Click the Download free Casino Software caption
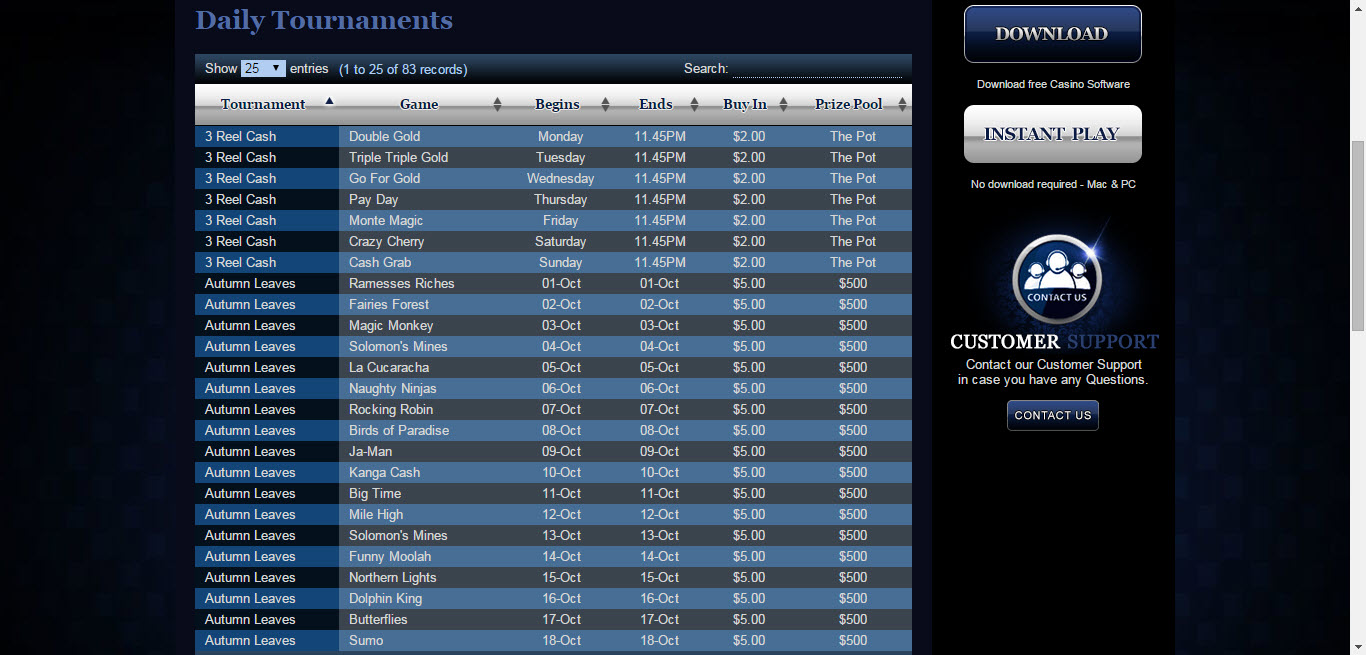 (x=1053, y=84)
